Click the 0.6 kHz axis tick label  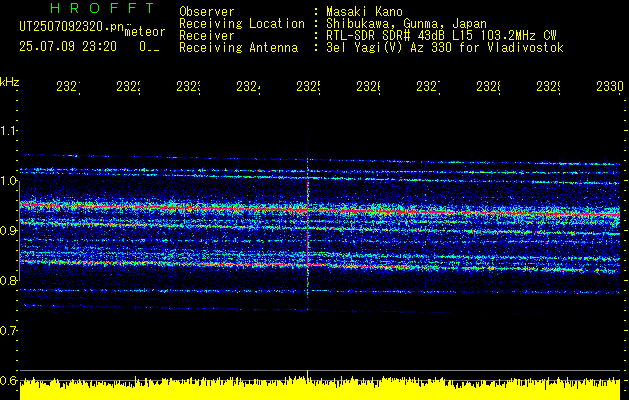tap(8, 380)
